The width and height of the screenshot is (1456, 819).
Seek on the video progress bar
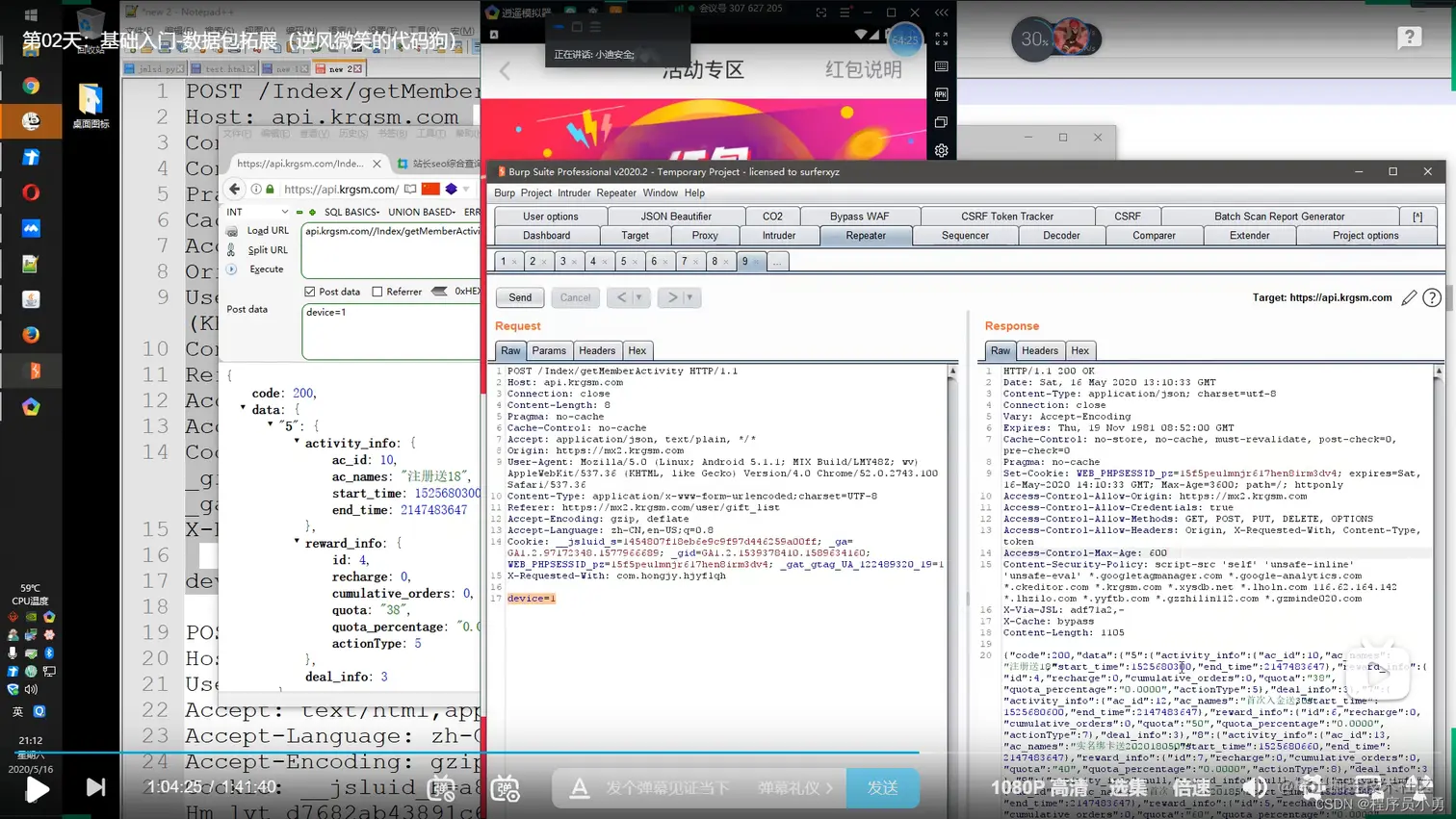click(x=728, y=753)
